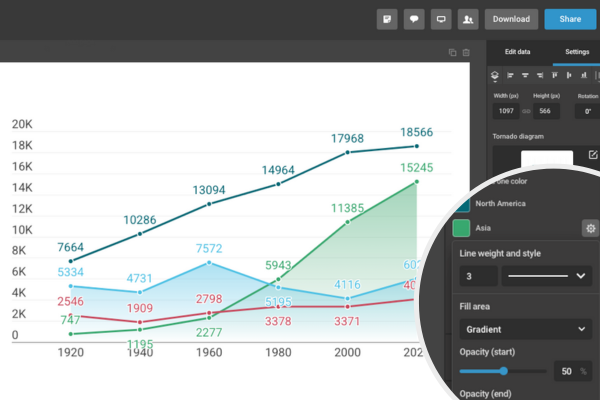600x400 pixels.
Task: Click y-axis label 20K
Action: [22, 124]
